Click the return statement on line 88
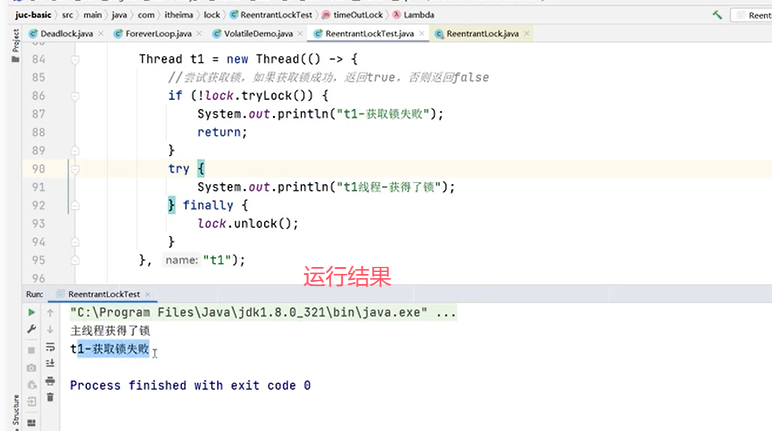The width and height of the screenshot is (772, 431). 222,132
